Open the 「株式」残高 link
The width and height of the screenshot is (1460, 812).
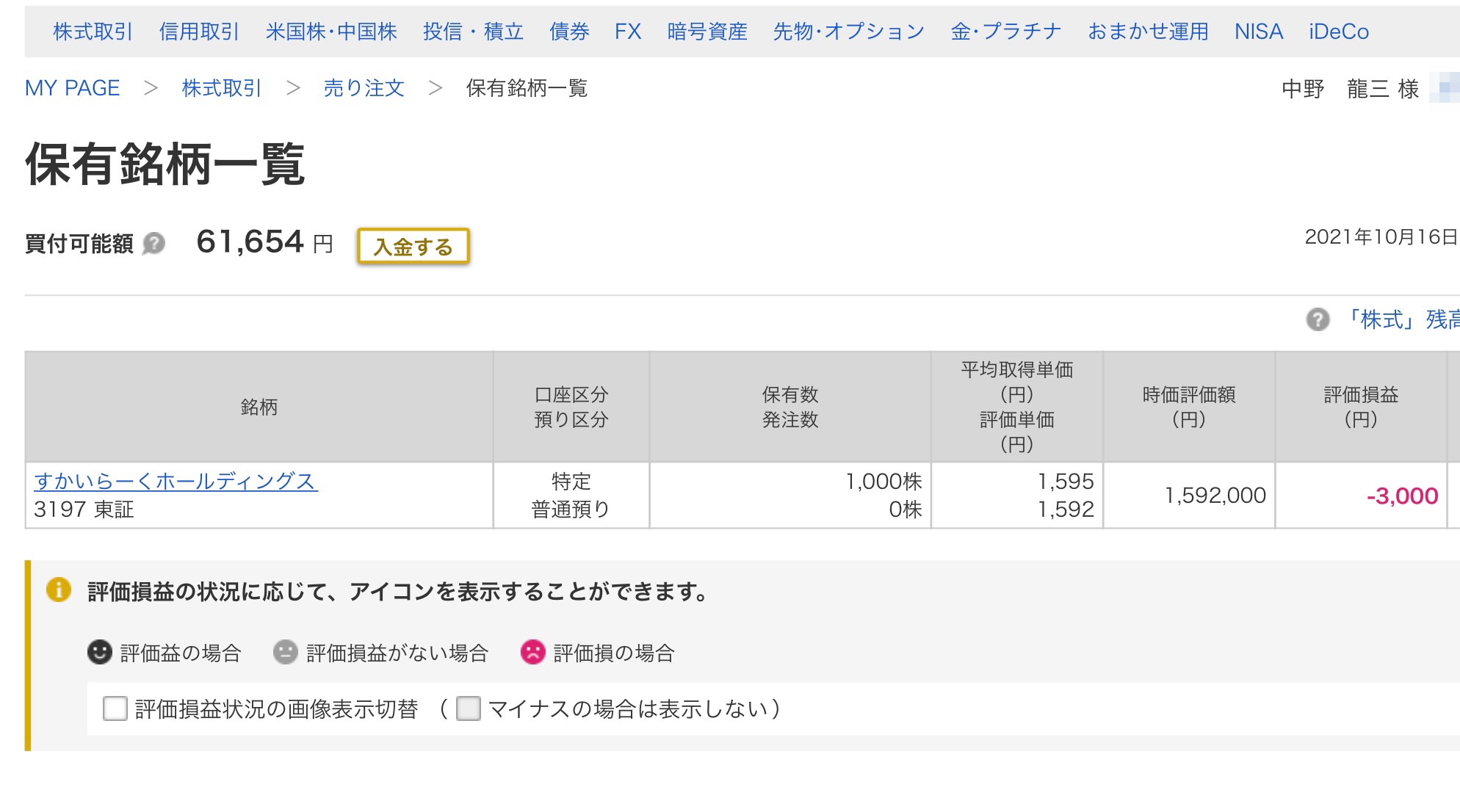(x=1401, y=319)
